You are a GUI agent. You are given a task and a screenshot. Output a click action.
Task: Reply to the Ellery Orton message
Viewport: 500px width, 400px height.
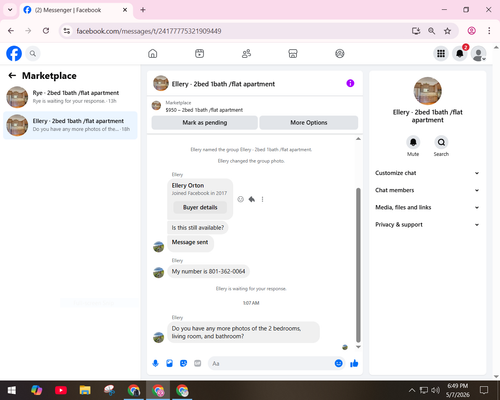point(252,199)
